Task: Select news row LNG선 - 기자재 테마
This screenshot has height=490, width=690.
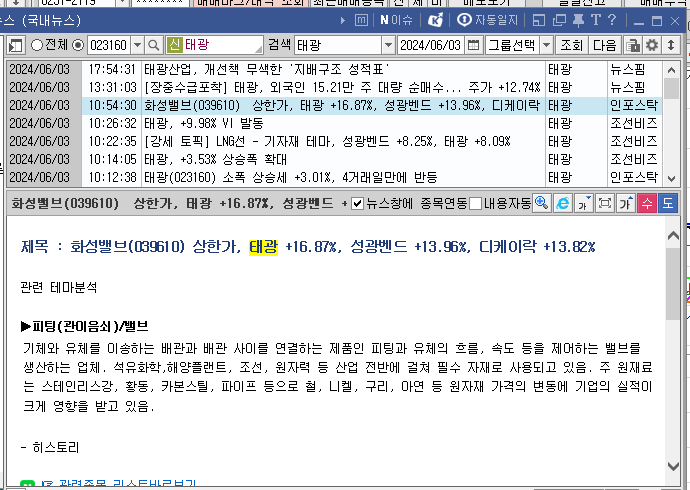Action: 335,142
